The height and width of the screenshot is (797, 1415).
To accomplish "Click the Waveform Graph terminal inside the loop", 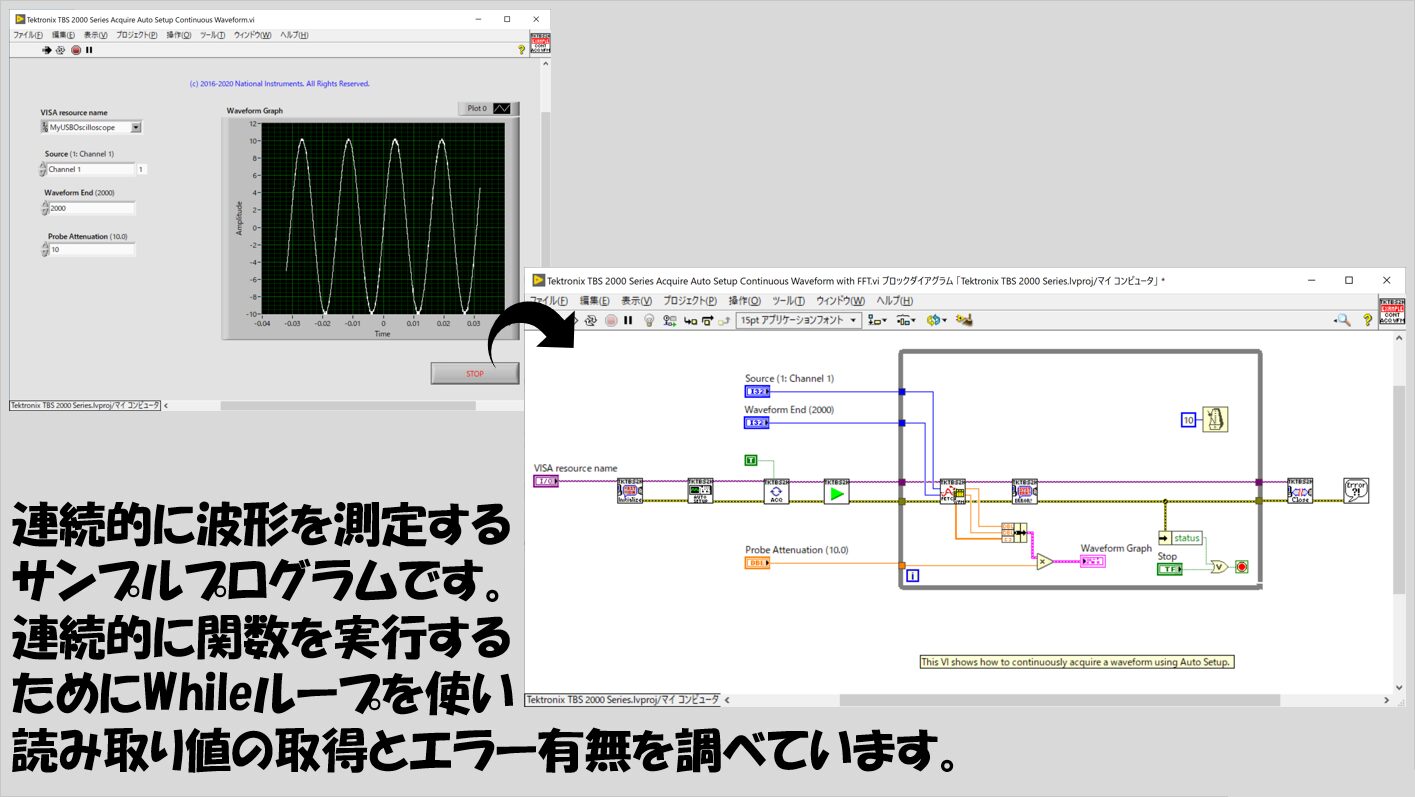I will pyautogui.click(x=1093, y=561).
